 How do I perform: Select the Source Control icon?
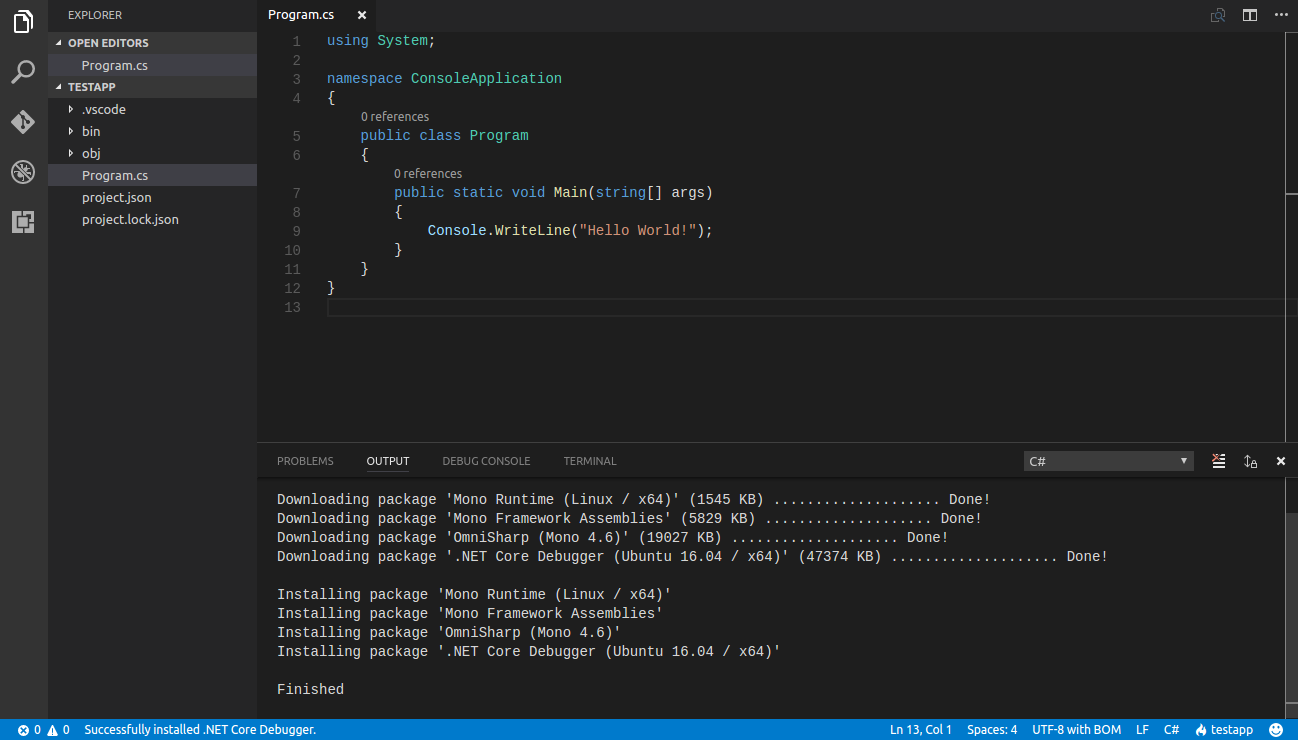point(22,122)
